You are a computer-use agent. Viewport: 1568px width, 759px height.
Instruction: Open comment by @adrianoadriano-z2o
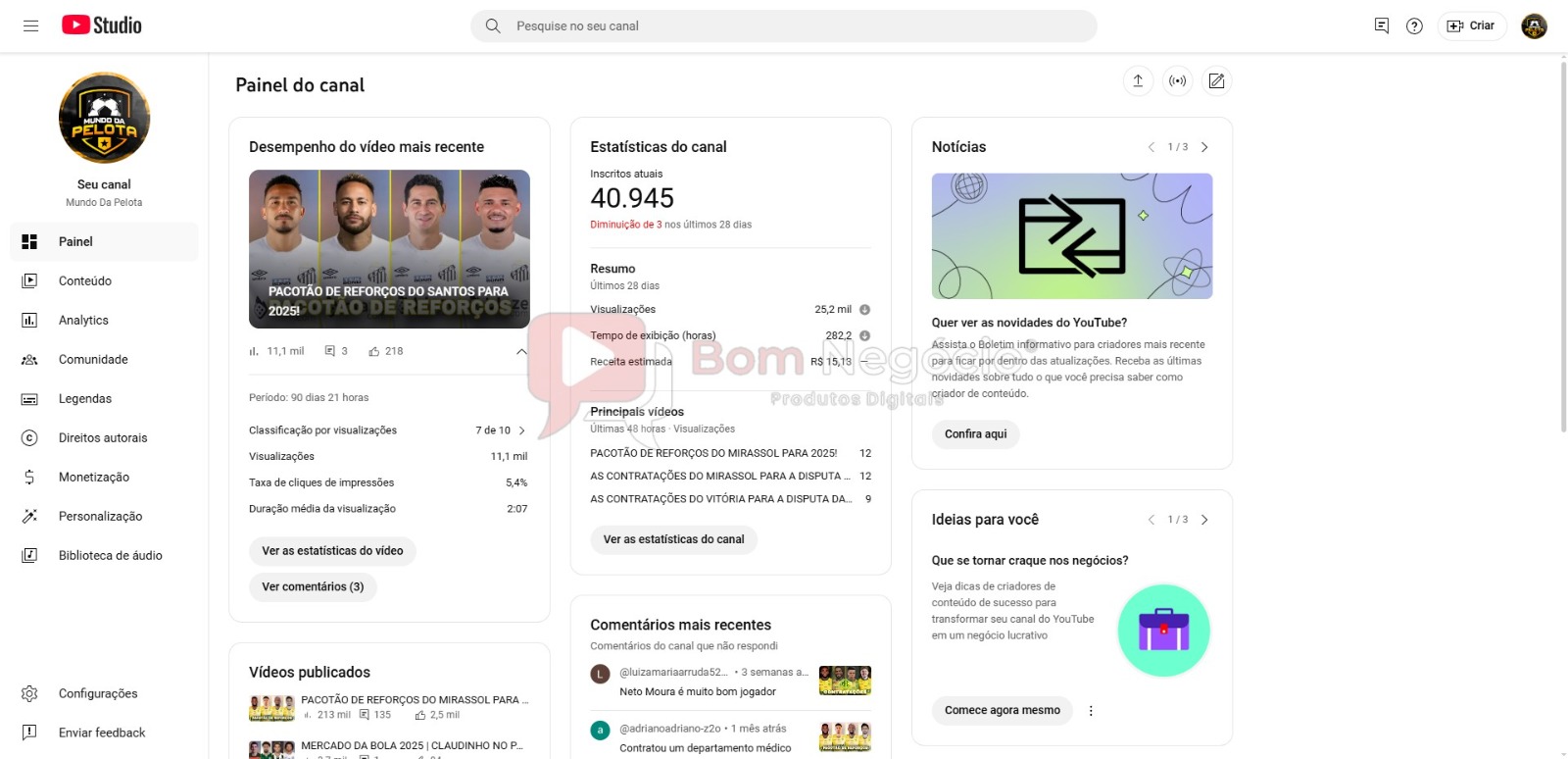(x=730, y=737)
